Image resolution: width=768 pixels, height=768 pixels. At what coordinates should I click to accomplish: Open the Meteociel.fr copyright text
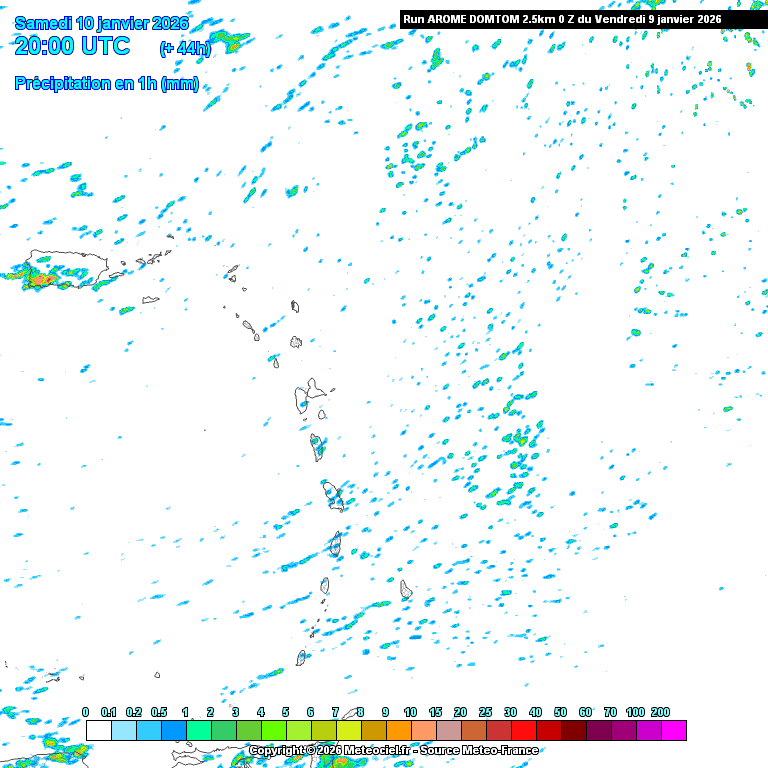click(393, 750)
